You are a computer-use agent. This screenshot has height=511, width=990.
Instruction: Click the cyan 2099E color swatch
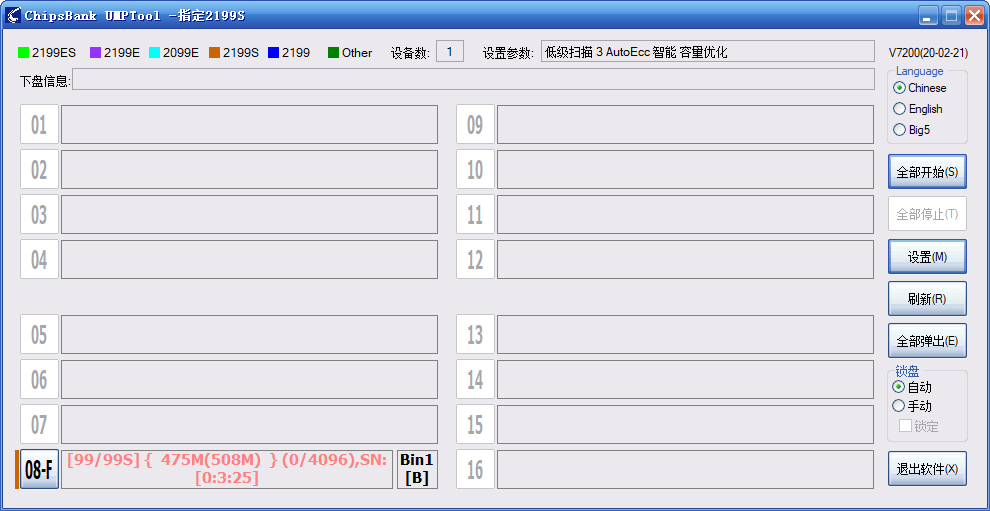(154, 52)
